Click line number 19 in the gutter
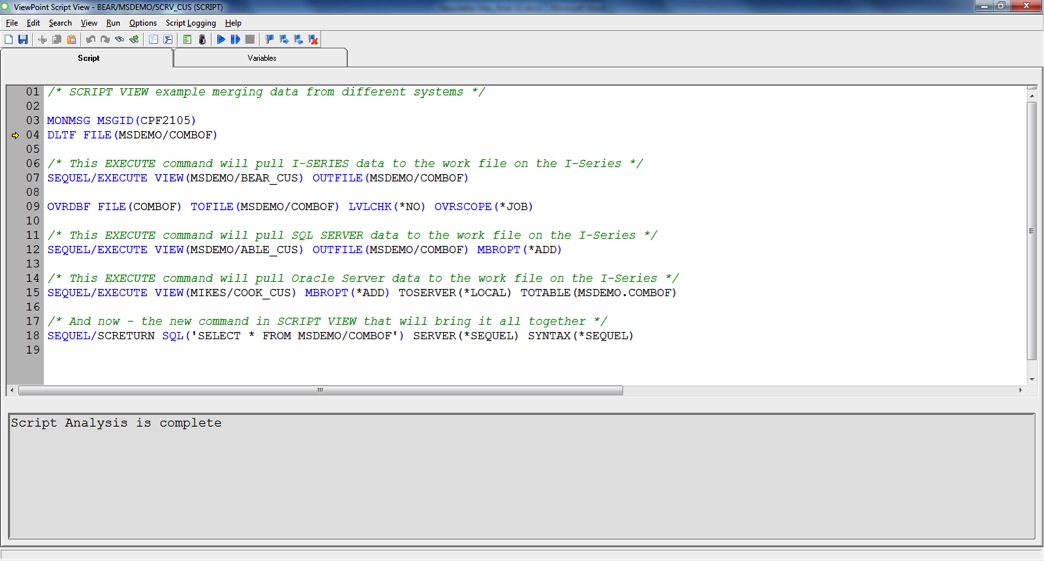The width and height of the screenshot is (1044, 561). point(33,350)
